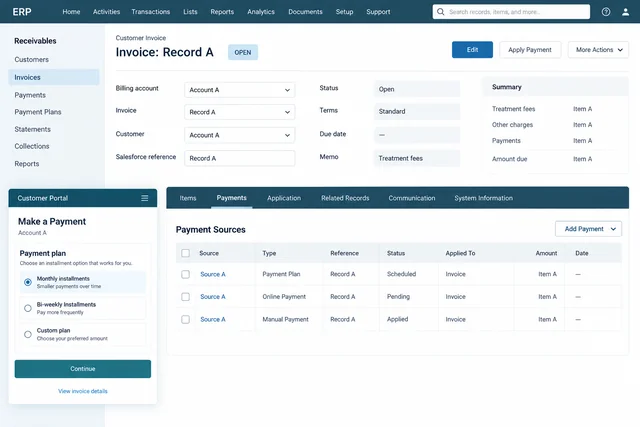Screen dimensions: 640x427
Task: Go to Payments in sidebar
Action: 30,95
